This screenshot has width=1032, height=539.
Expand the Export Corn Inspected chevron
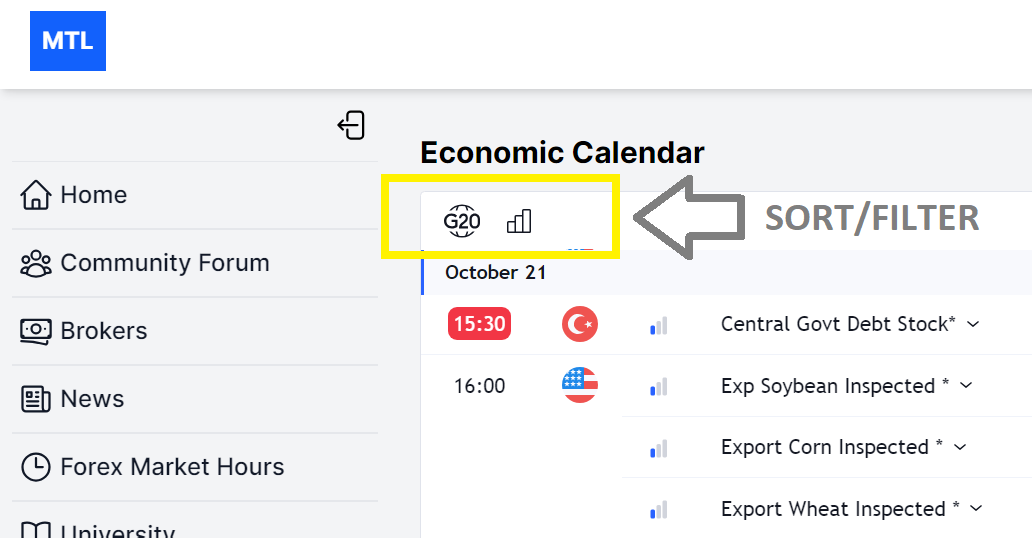click(x=960, y=447)
